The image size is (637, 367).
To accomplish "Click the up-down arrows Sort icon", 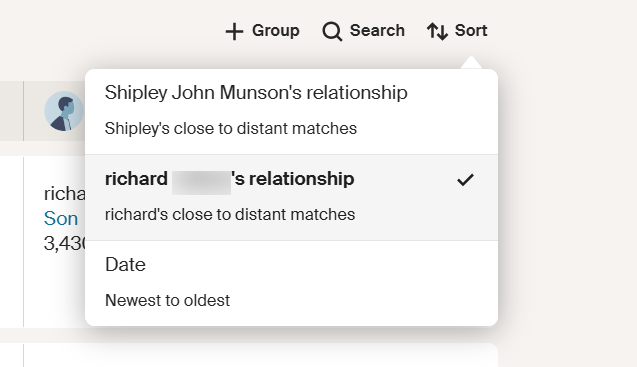I will pos(437,31).
